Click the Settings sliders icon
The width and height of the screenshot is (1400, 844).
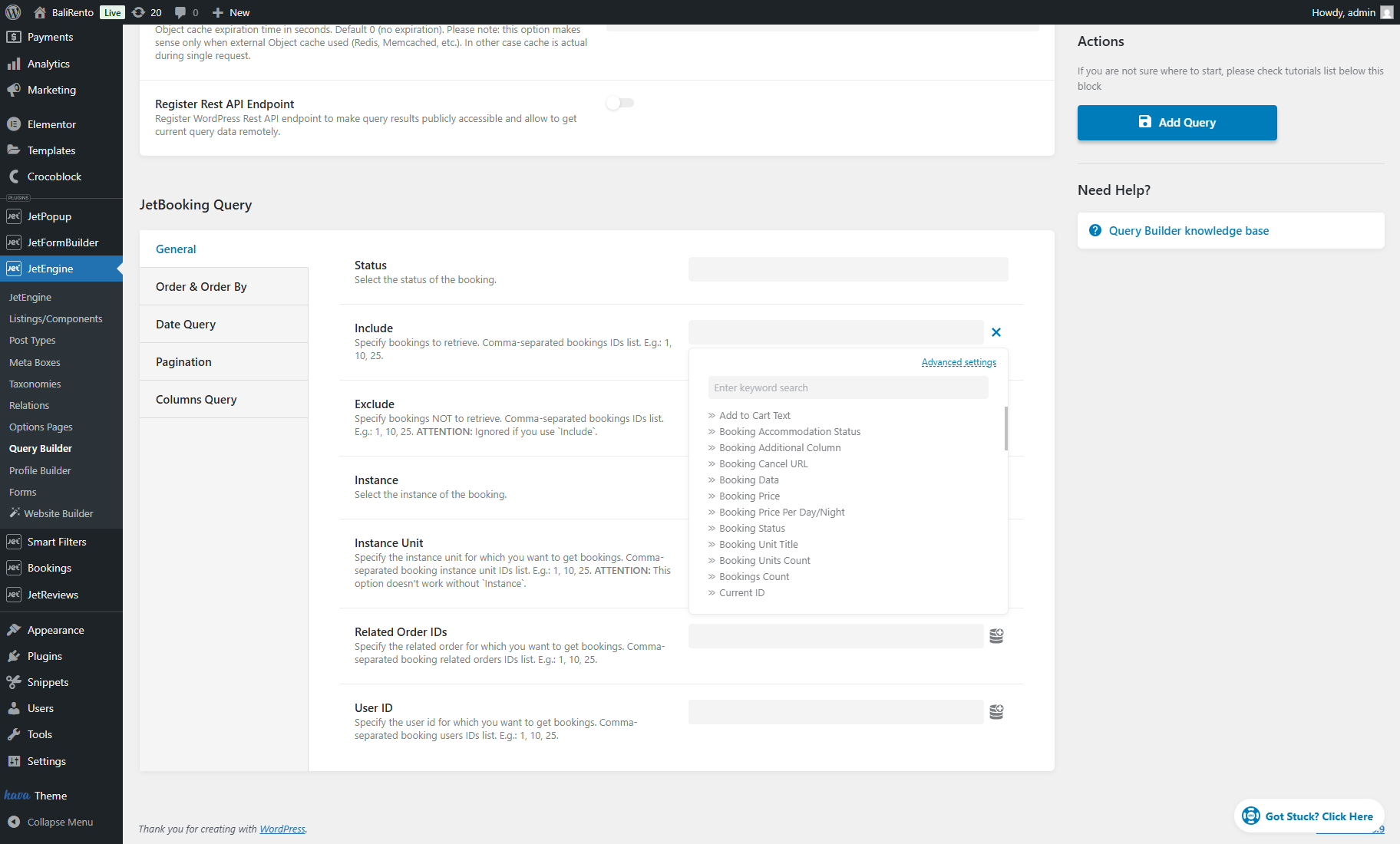coord(14,761)
